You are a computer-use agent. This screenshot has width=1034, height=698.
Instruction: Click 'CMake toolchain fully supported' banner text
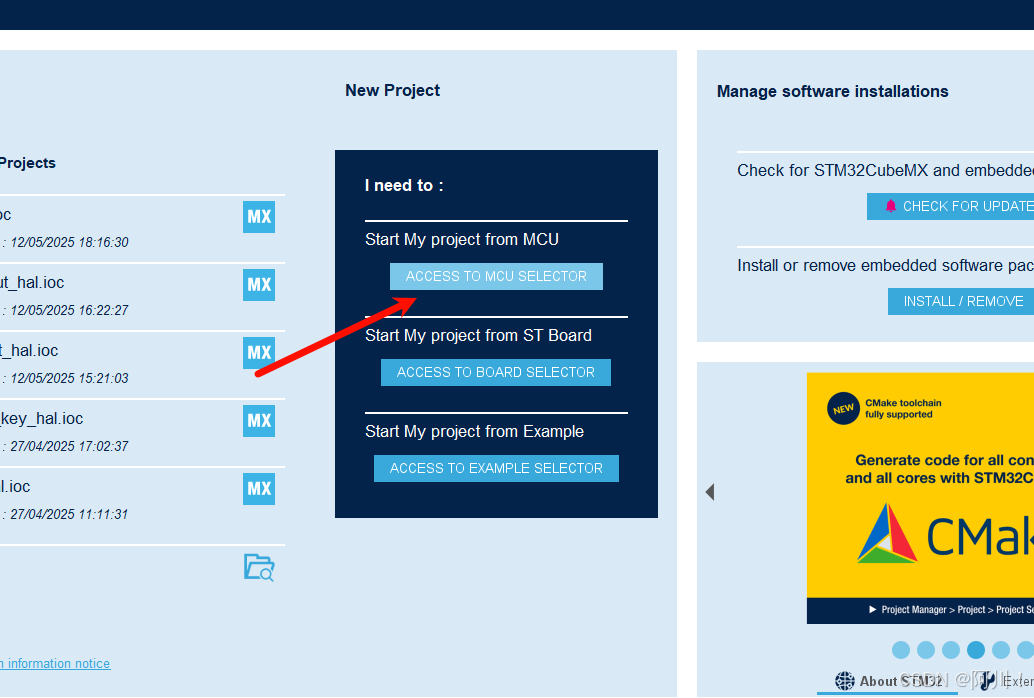pyautogui.click(x=903, y=408)
